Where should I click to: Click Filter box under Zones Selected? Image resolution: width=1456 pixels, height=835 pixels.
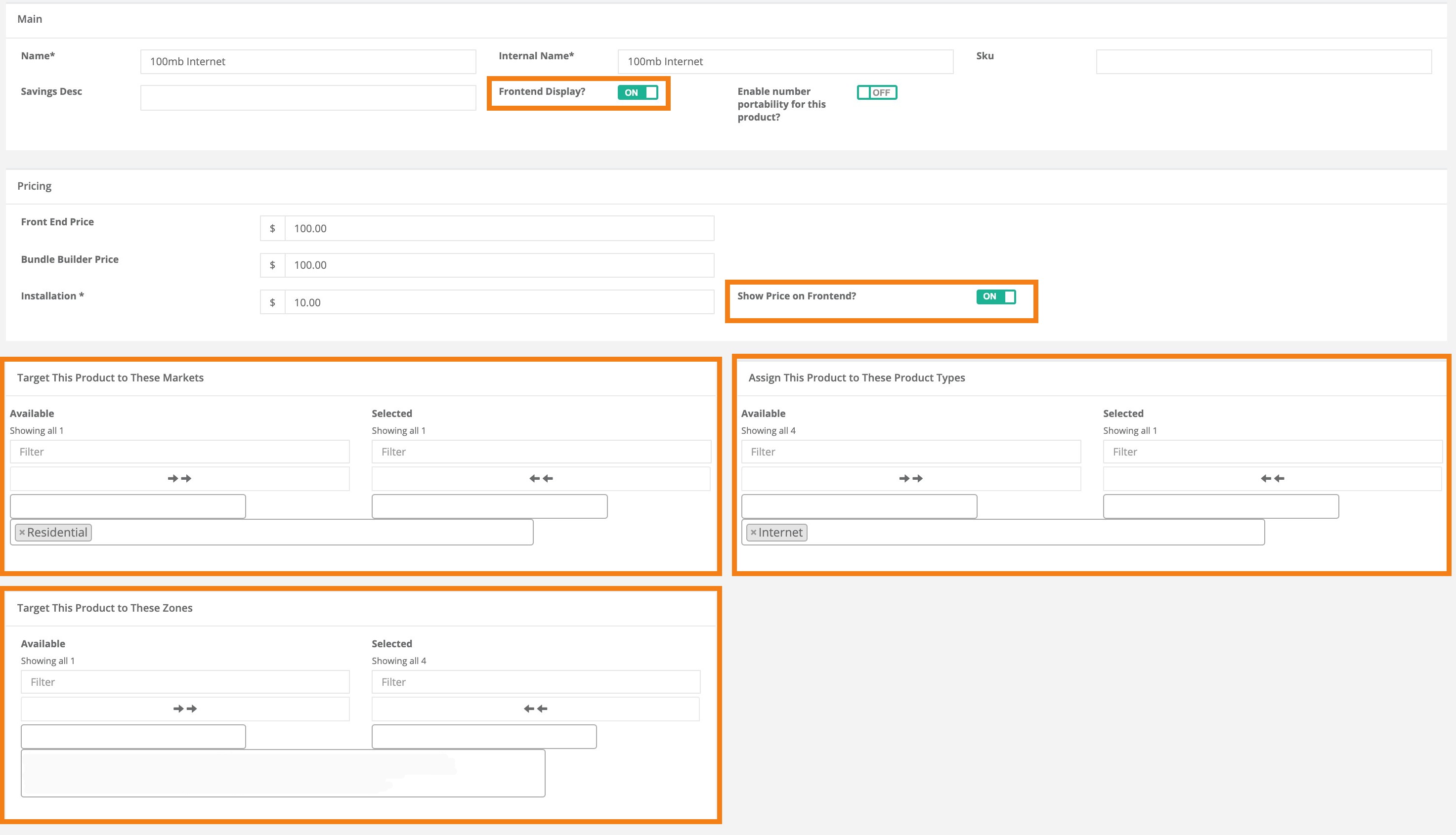[x=535, y=682]
